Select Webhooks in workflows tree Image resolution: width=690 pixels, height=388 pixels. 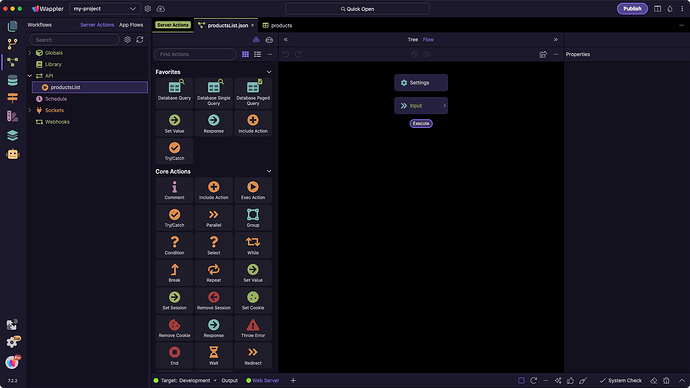coord(57,122)
